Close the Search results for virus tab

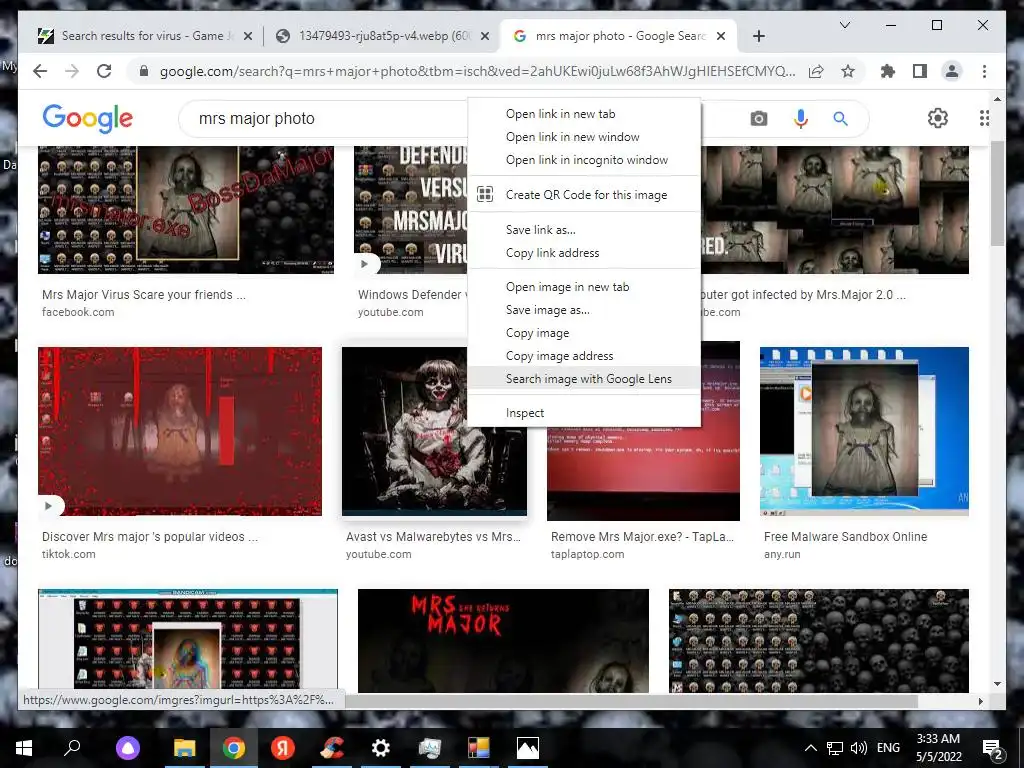pos(248,36)
